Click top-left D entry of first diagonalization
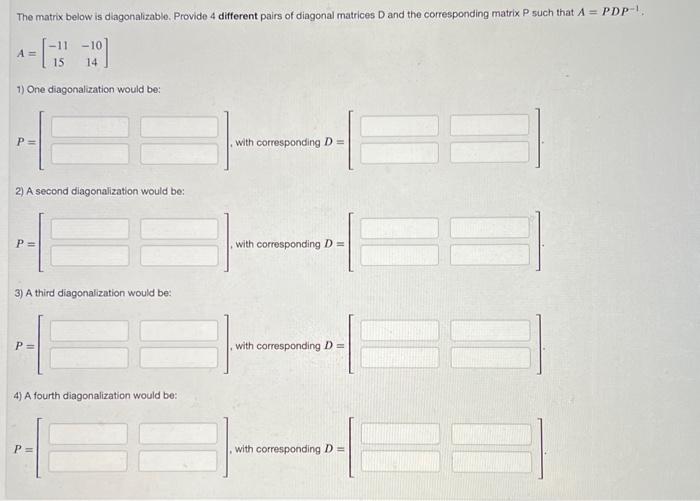The width and height of the screenshot is (700, 501). 399,126
